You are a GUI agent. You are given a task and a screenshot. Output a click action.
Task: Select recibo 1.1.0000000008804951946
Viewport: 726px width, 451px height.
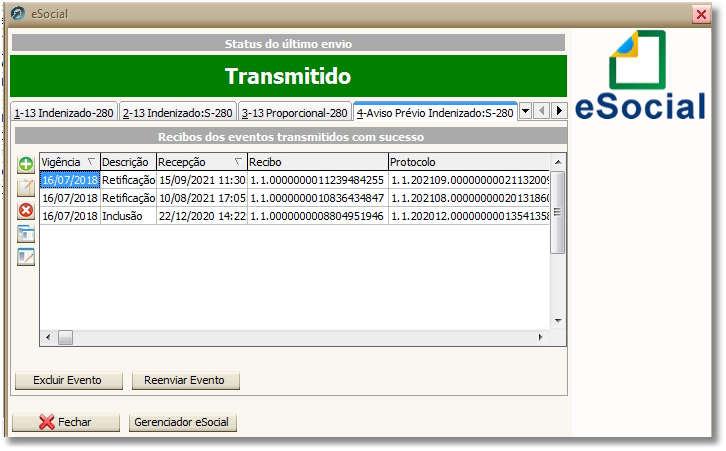click(318, 216)
